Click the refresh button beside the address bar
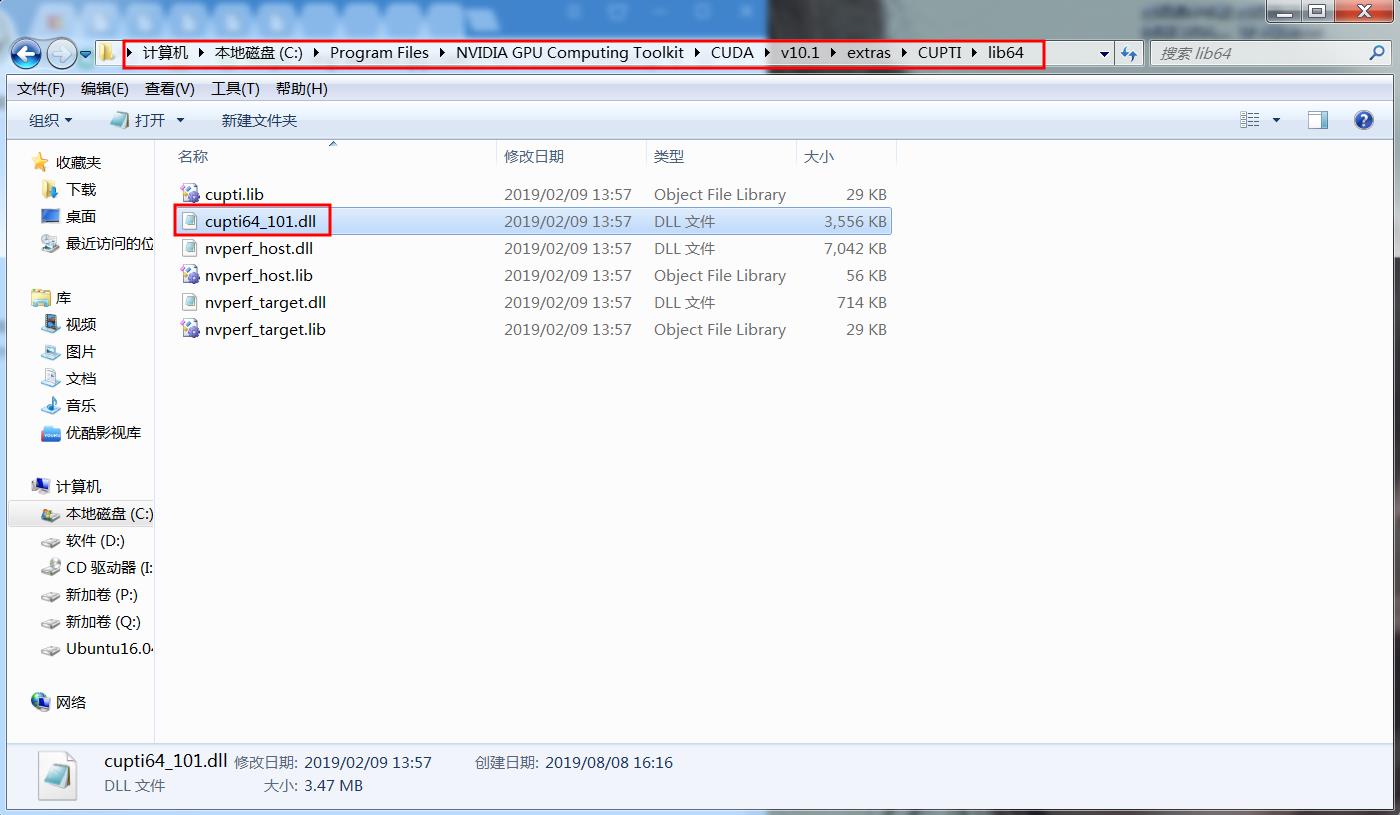Screen dimensions: 1400x815 pos(1129,53)
